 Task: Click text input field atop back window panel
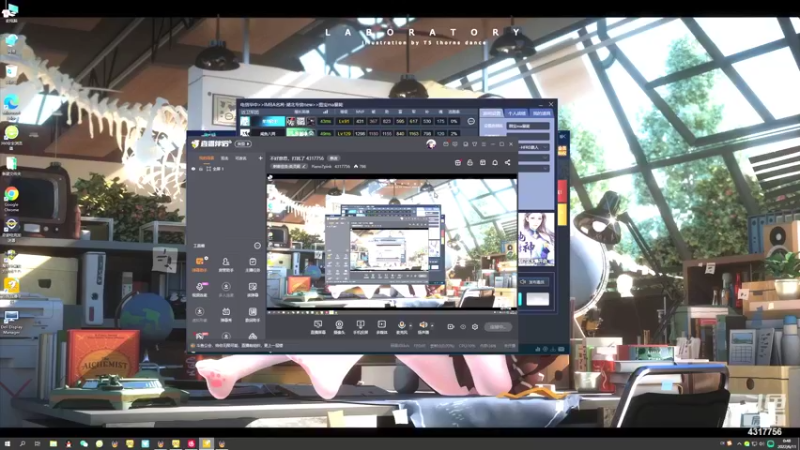[x=528, y=126]
